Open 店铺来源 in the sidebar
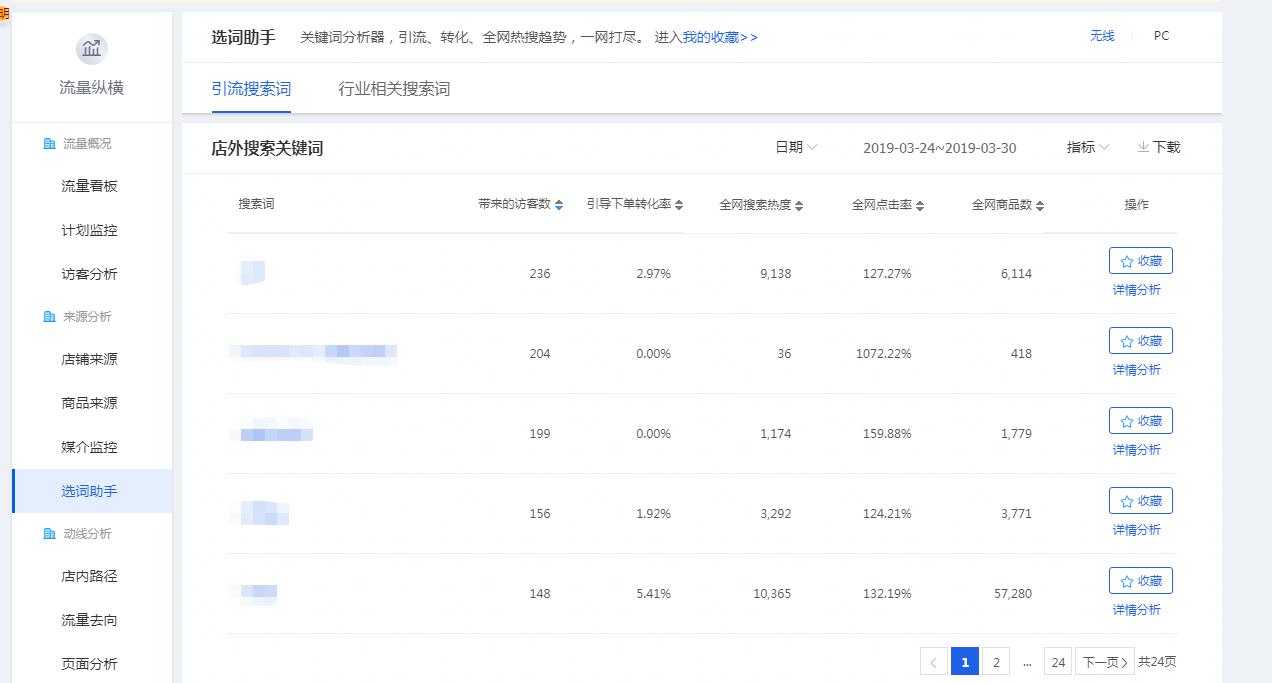This screenshot has height=683, width=1272. tap(89, 359)
